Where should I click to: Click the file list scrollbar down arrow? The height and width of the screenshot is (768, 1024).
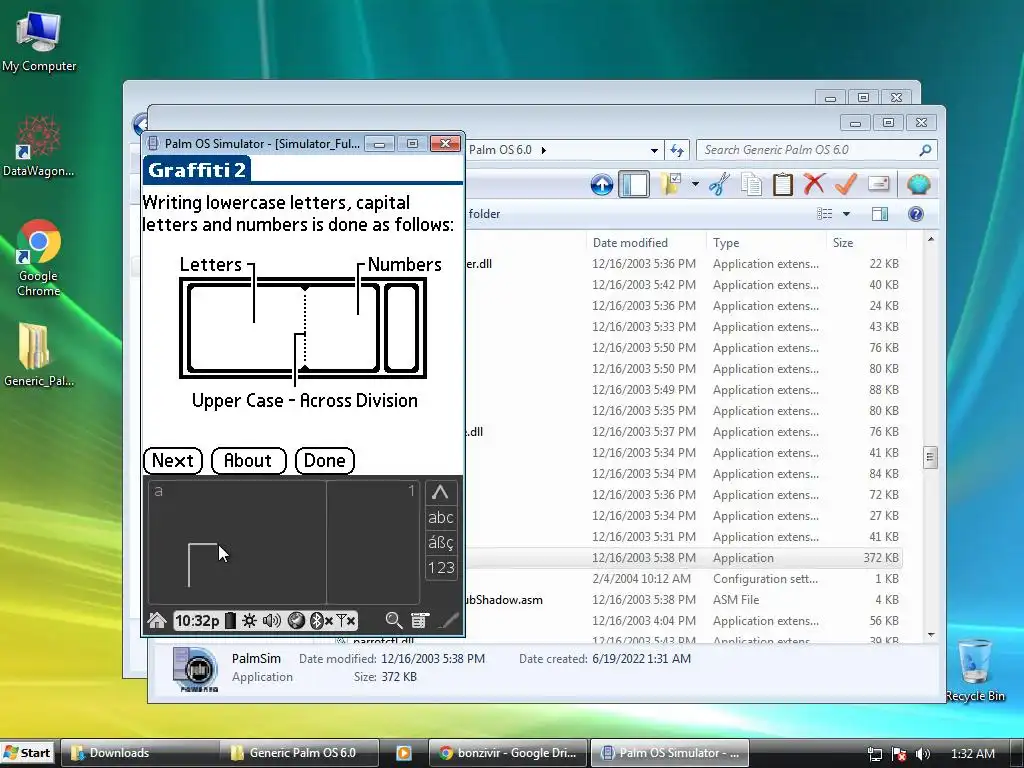931,635
